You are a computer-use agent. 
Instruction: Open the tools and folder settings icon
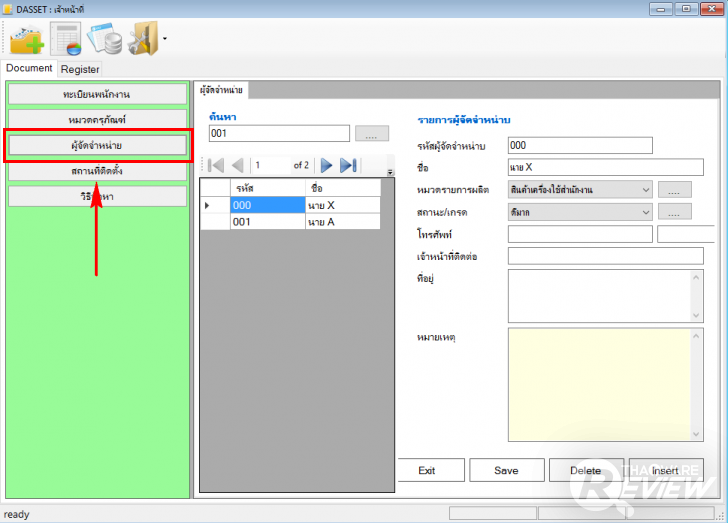point(143,38)
